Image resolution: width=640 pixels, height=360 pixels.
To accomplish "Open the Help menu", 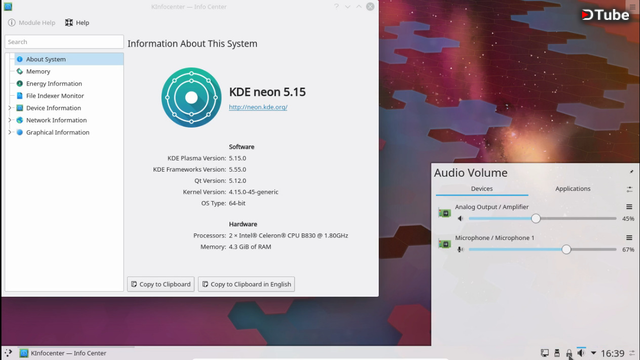I will (77, 22).
